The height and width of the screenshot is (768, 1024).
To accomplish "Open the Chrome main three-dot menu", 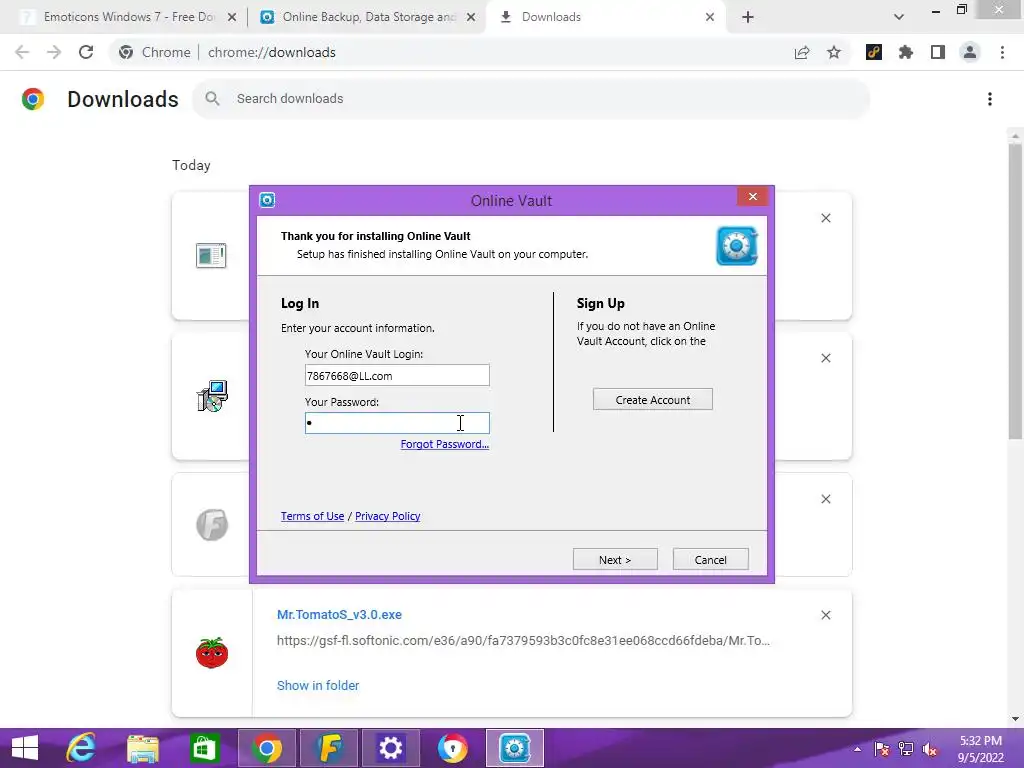I will point(1002,52).
